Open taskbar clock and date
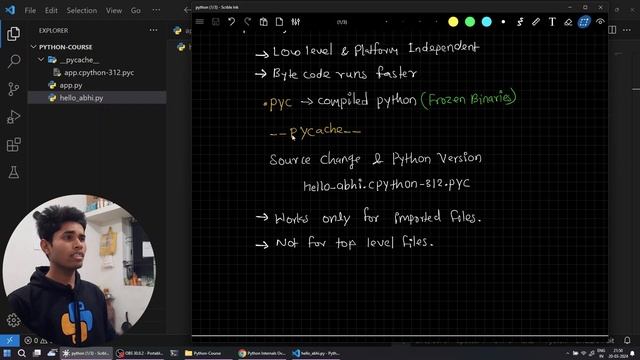This screenshot has height=360, width=640. click(618, 353)
